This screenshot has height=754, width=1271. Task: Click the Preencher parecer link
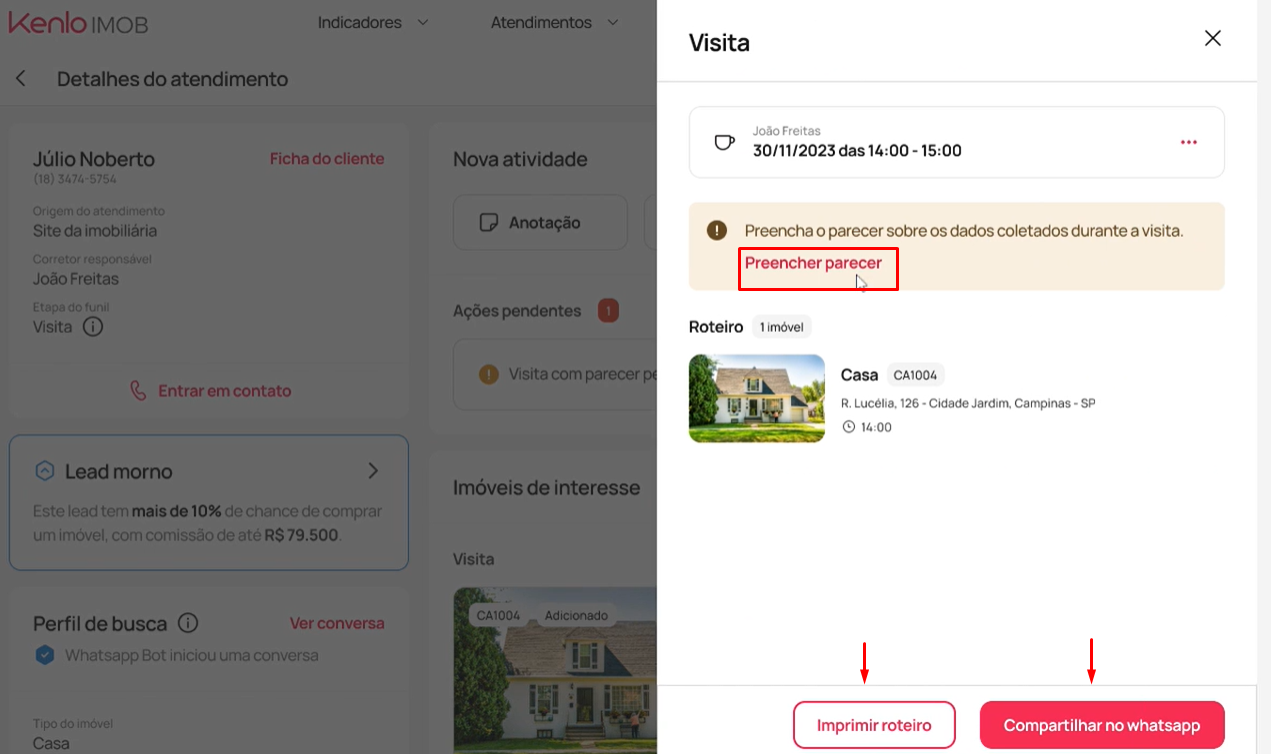point(813,263)
